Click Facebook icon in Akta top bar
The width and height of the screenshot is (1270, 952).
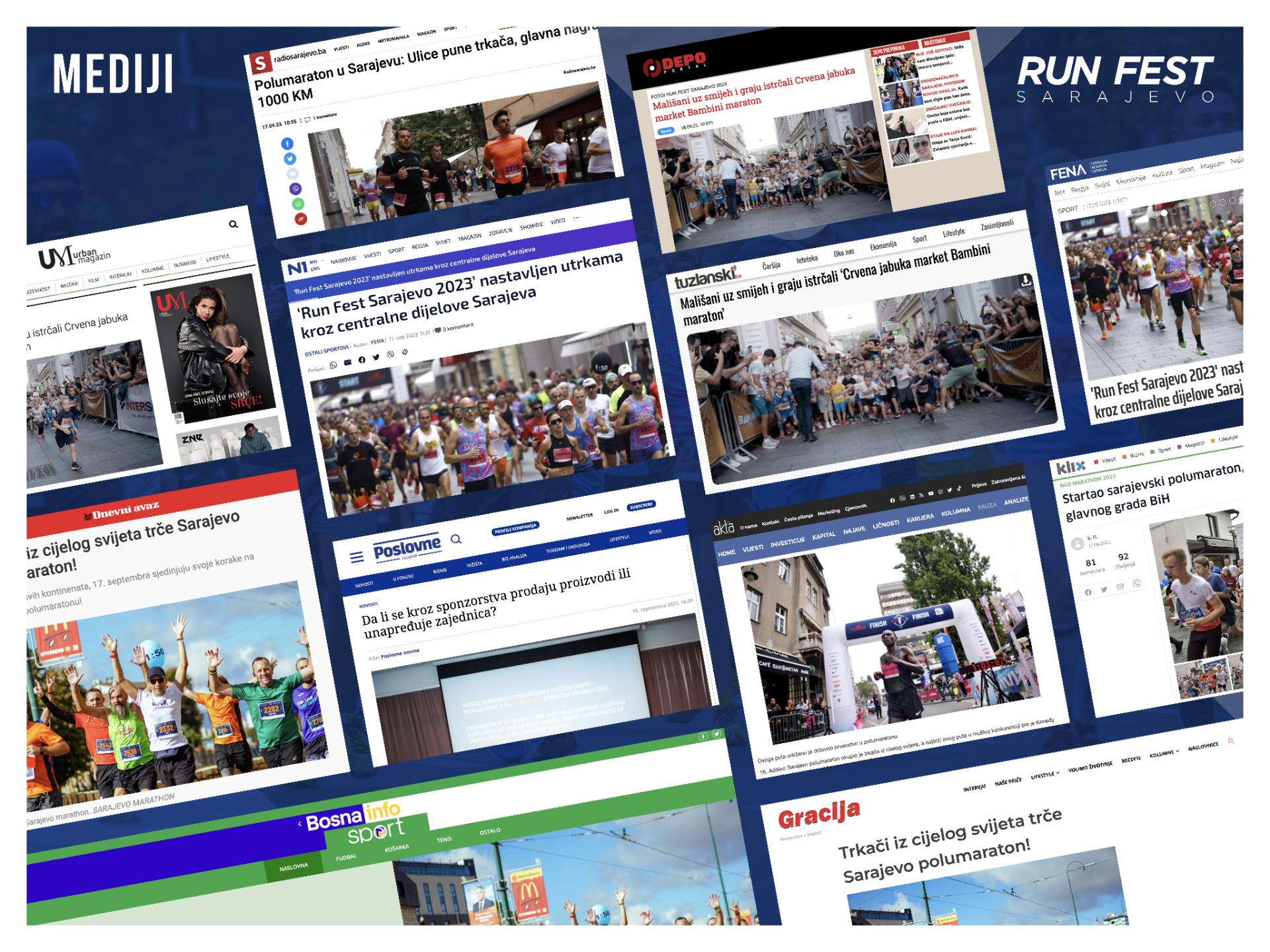(x=892, y=500)
